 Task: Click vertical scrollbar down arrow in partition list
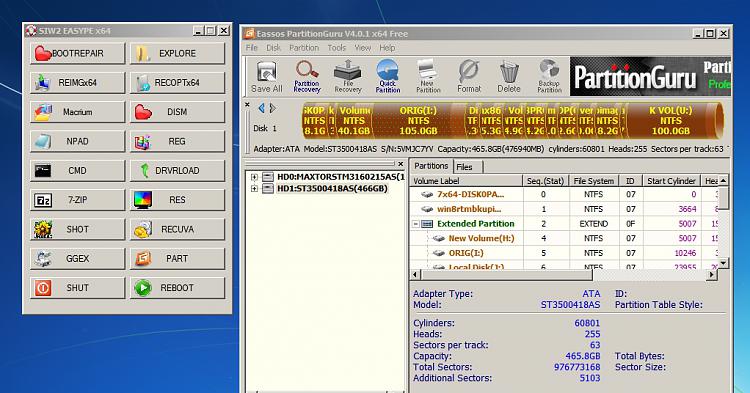coord(724,262)
